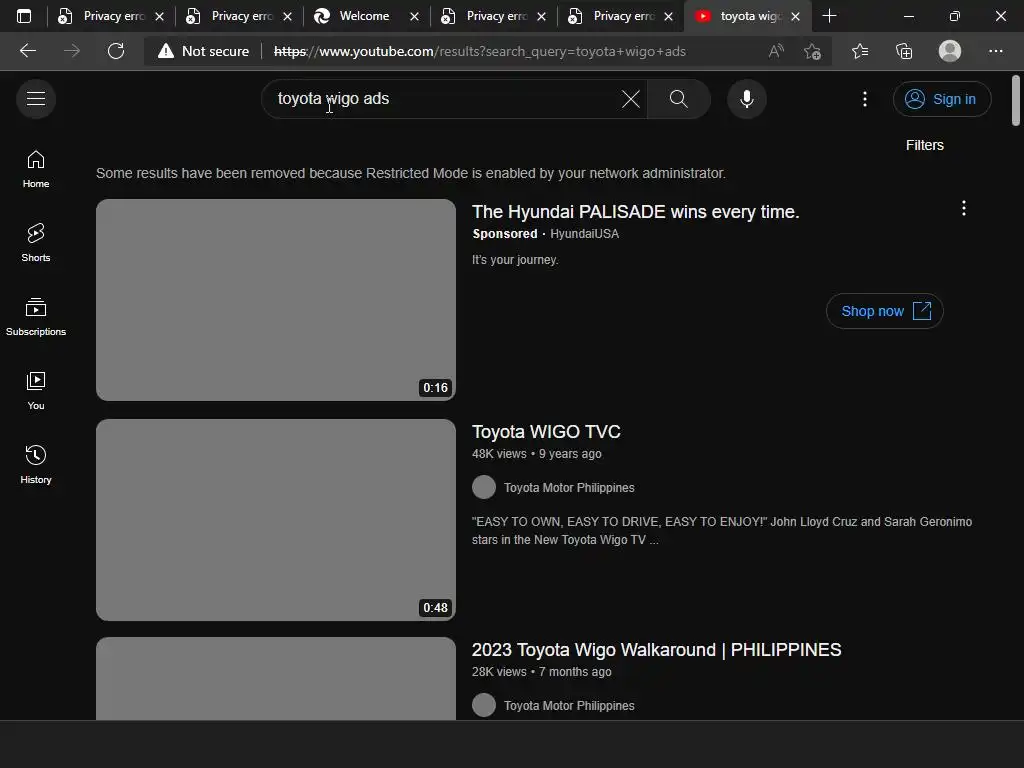1024x768 pixels.
Task: Open Read aloud in address bar
Action: click(x=776, y=51)
